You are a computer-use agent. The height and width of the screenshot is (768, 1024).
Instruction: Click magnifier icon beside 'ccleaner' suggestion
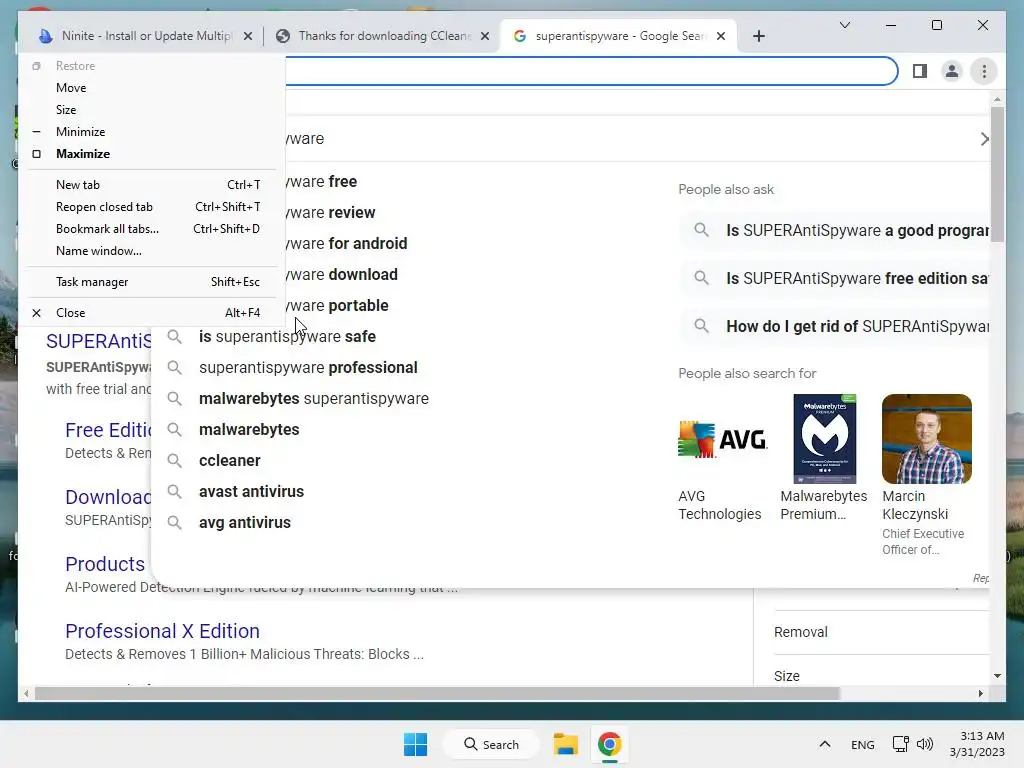click(174, 461)
